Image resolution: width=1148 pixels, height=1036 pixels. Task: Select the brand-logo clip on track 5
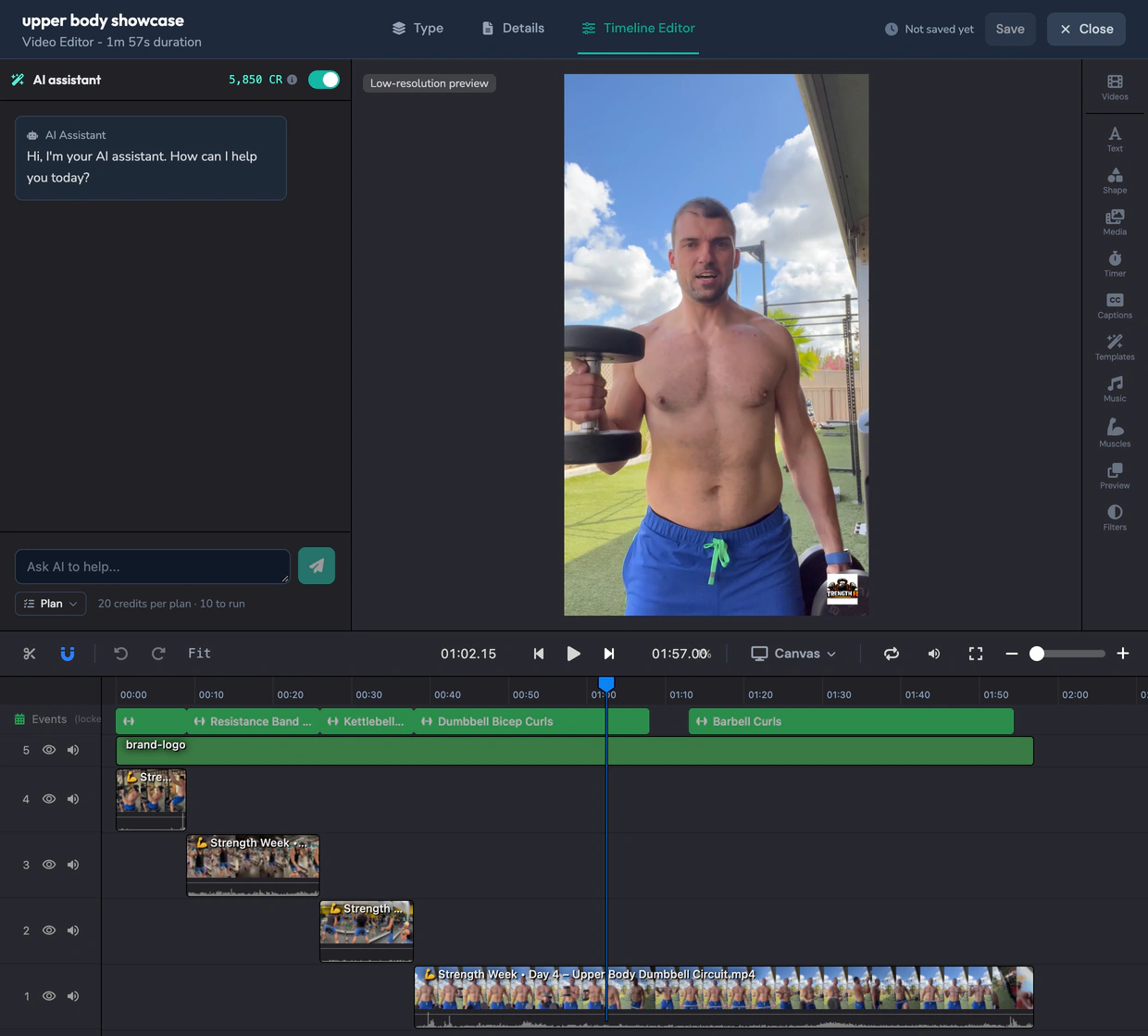(574, 751)
